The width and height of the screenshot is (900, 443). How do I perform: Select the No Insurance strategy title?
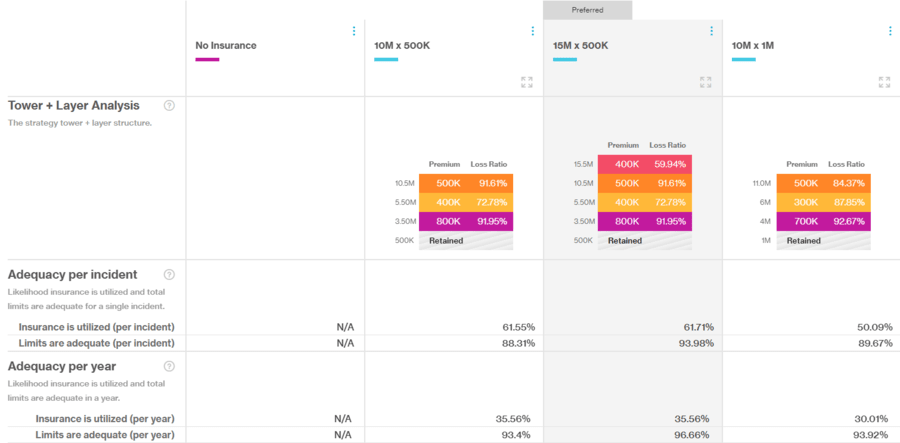click(x=226, y=45)
